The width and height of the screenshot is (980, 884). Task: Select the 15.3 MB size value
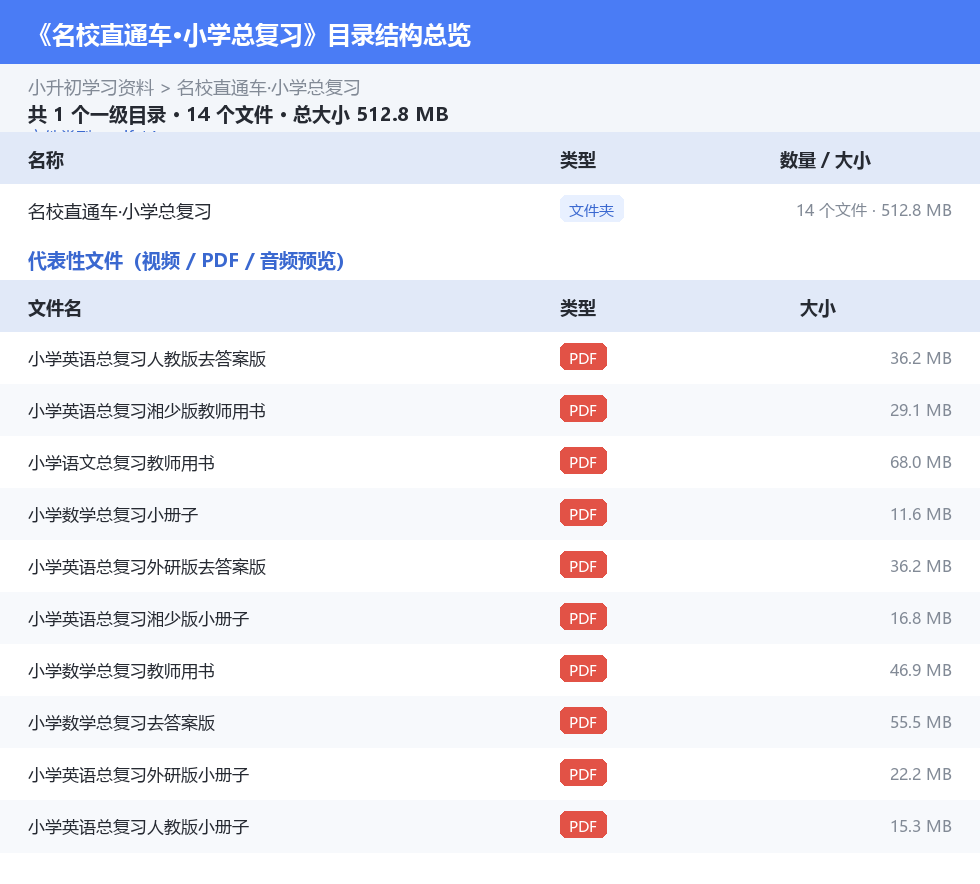(921, 826)
